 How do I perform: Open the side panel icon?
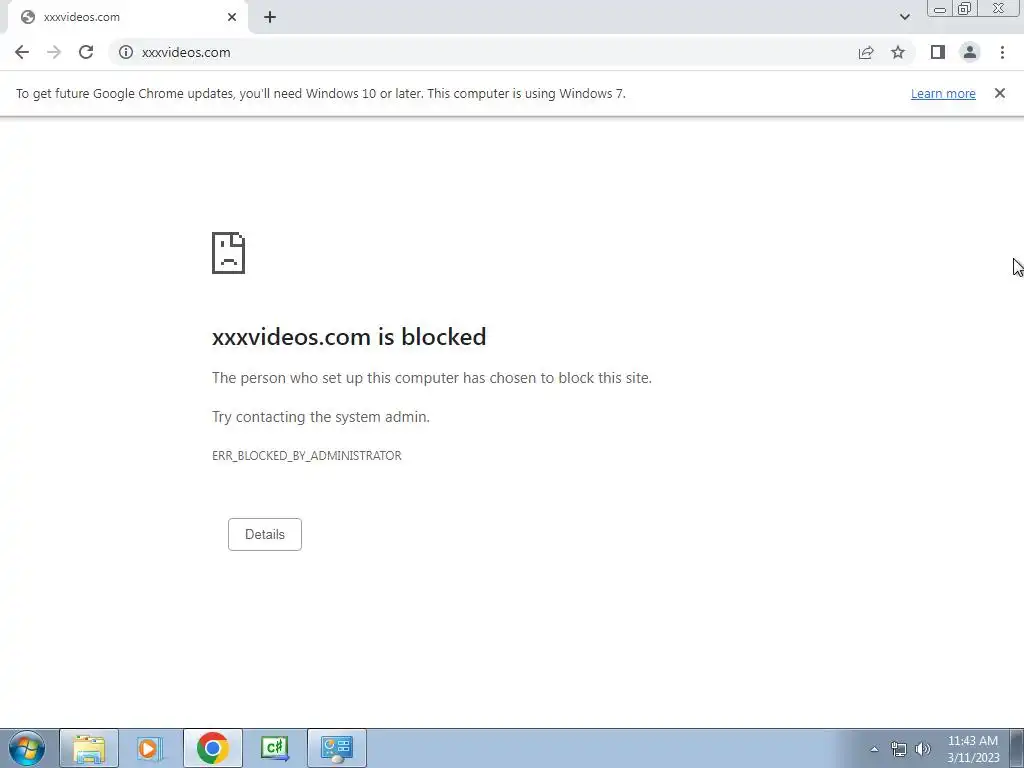938,52
